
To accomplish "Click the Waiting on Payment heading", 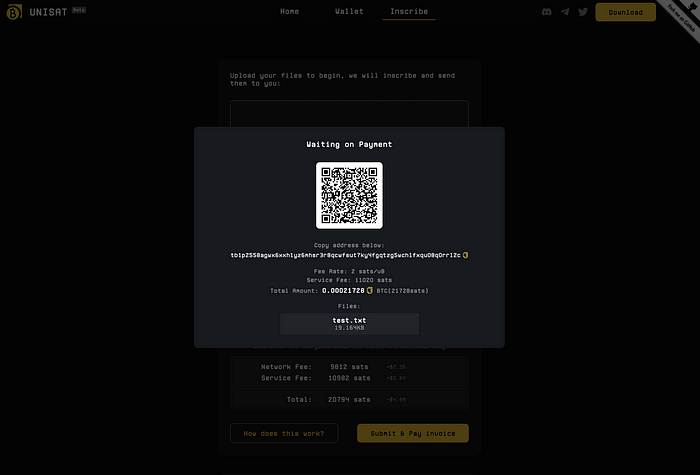I will pyautogui.click(x=349, y=145).
